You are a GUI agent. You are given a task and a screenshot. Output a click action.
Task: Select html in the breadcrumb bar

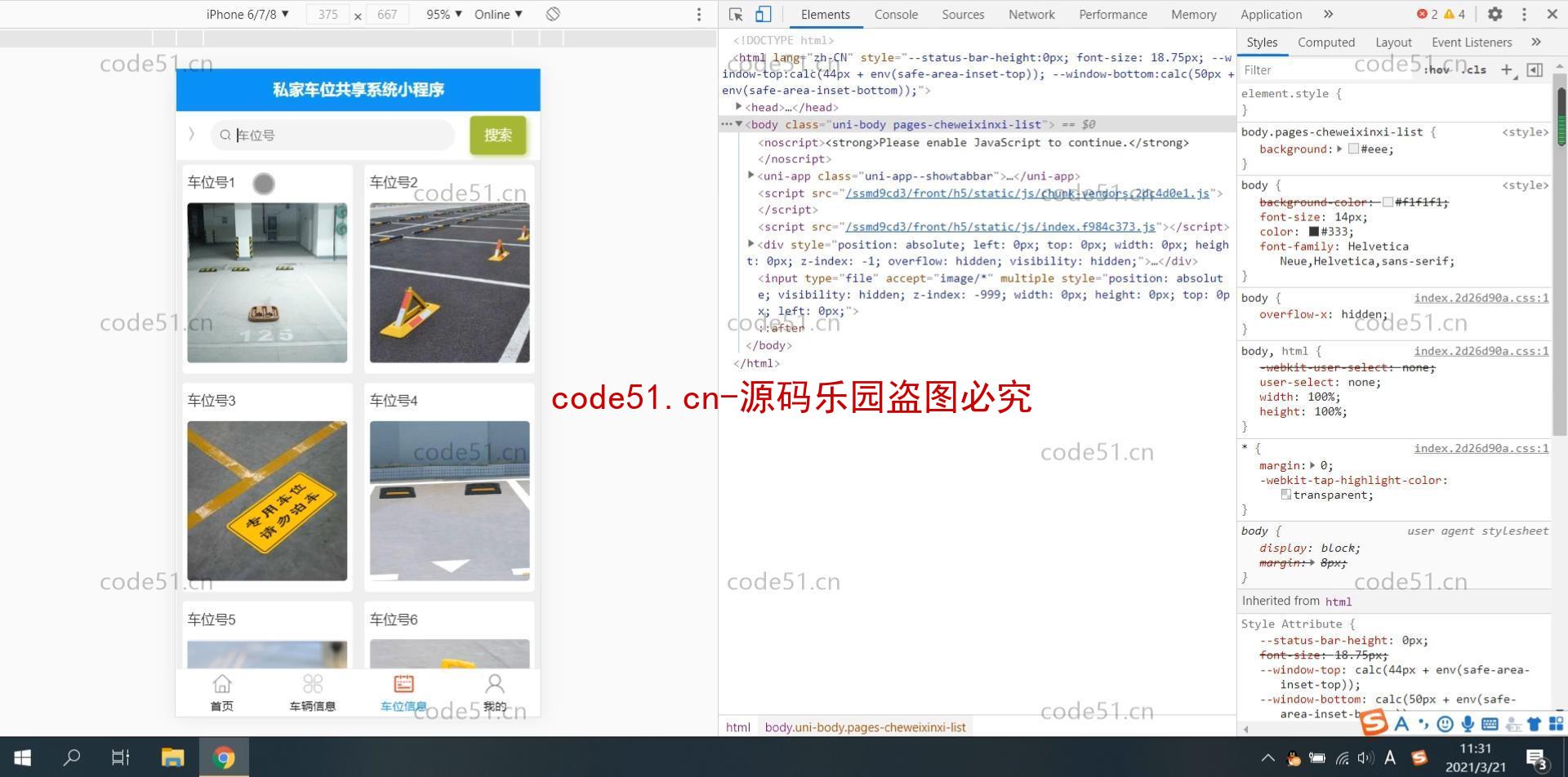(x=737, y=726)
